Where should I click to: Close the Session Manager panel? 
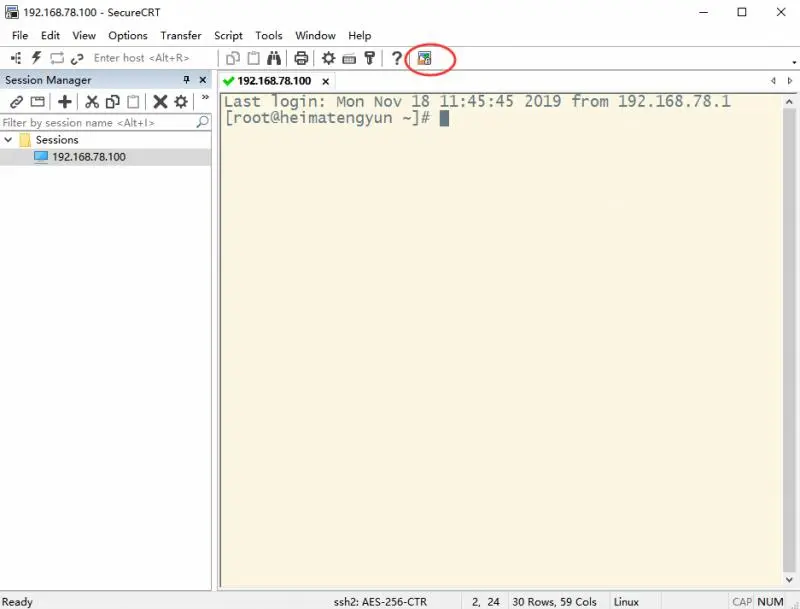pos(203,80)
